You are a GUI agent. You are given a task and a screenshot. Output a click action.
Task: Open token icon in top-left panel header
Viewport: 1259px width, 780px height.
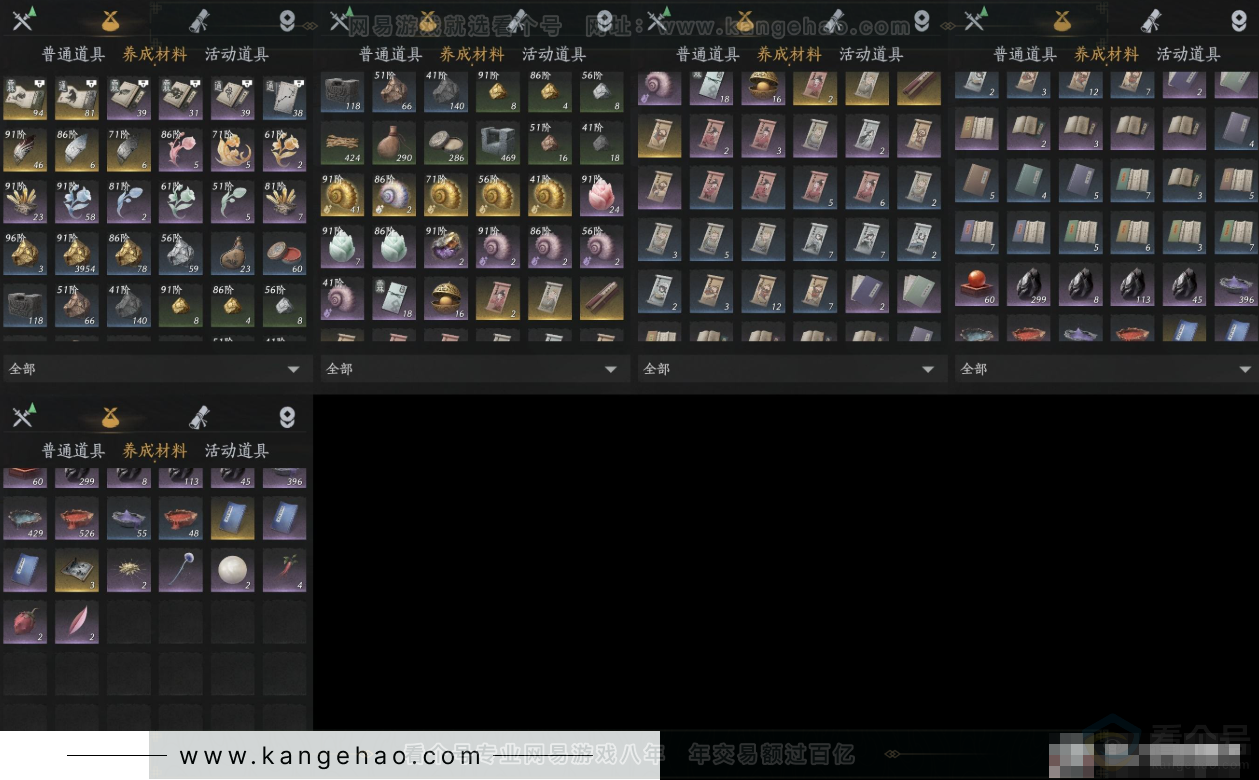[x=287, y=21]
